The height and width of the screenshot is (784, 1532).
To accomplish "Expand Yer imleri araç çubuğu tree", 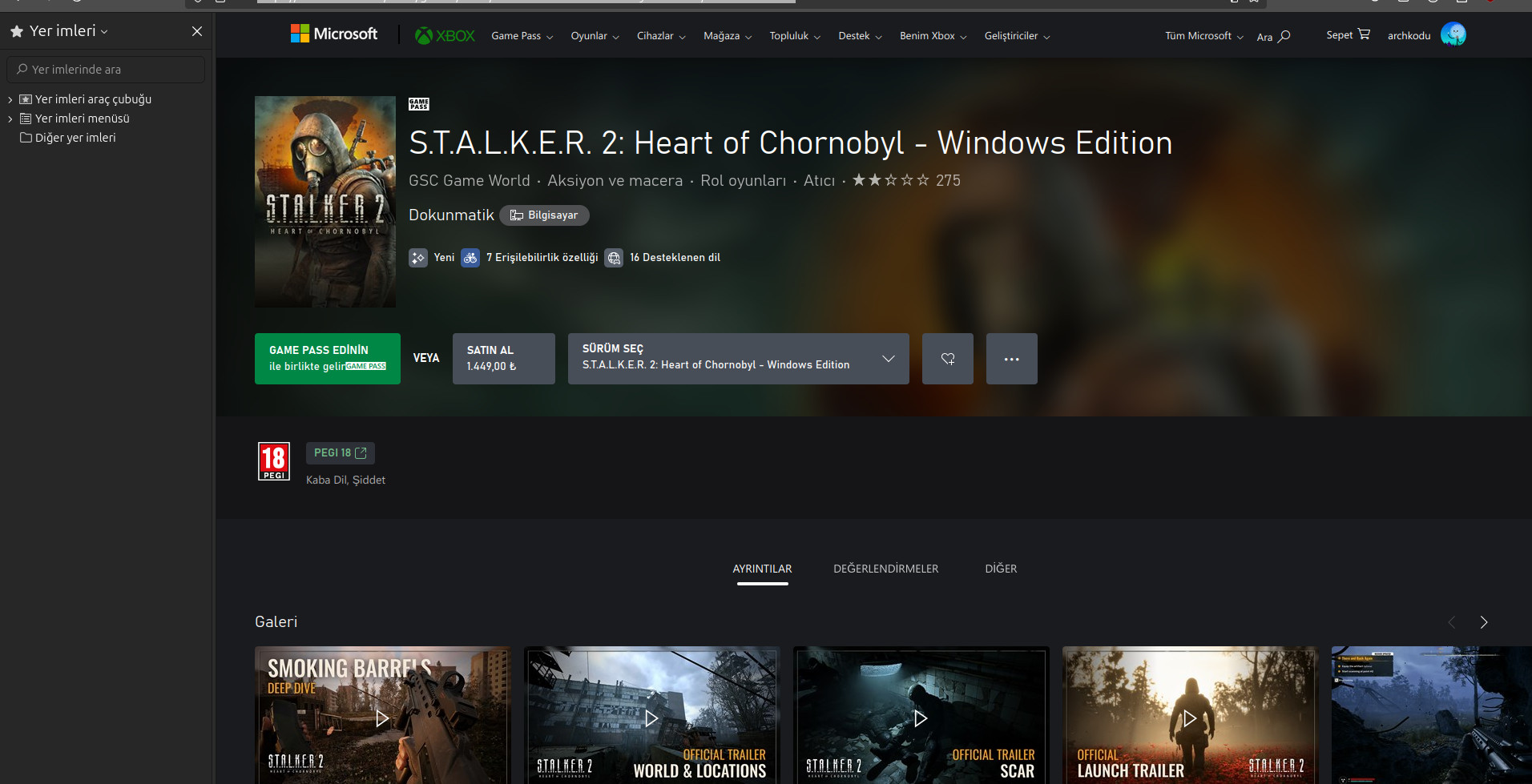I will [10, 99].
